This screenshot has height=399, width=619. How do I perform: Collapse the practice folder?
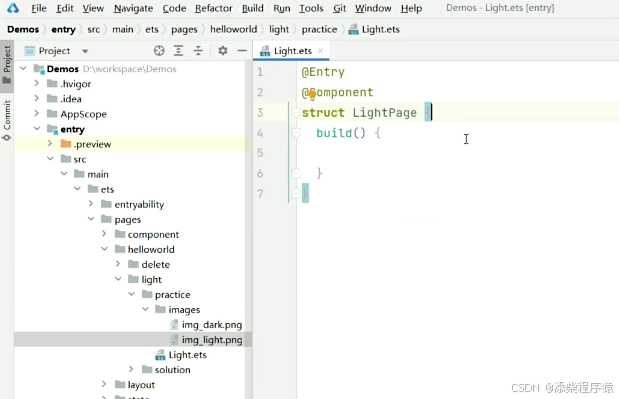(x=131, y=294)
